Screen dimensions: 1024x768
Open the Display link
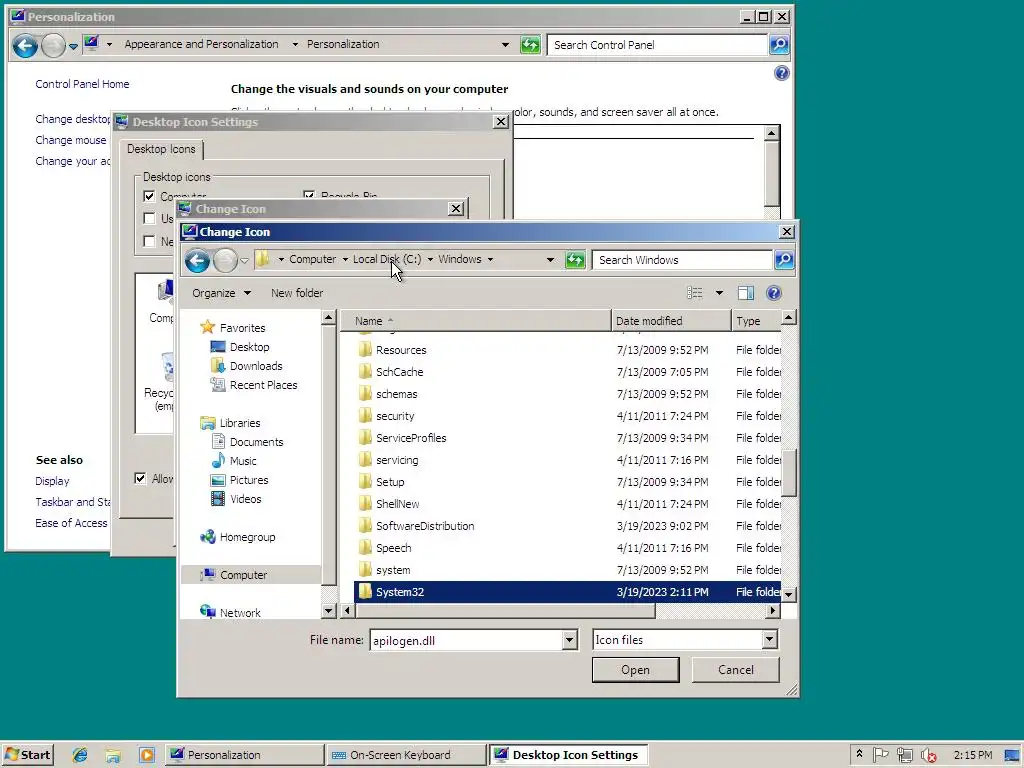(52, 481)
